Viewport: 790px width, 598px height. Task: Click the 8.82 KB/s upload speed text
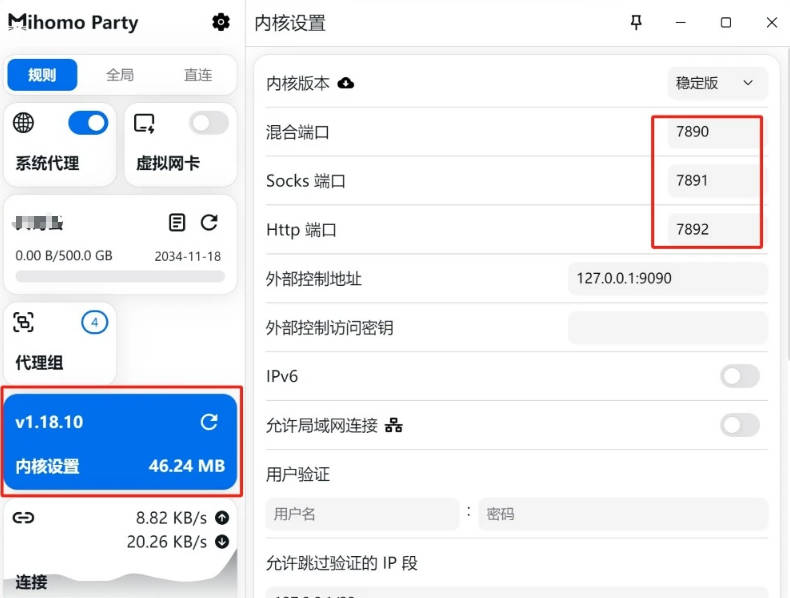(x=171, y=518)
